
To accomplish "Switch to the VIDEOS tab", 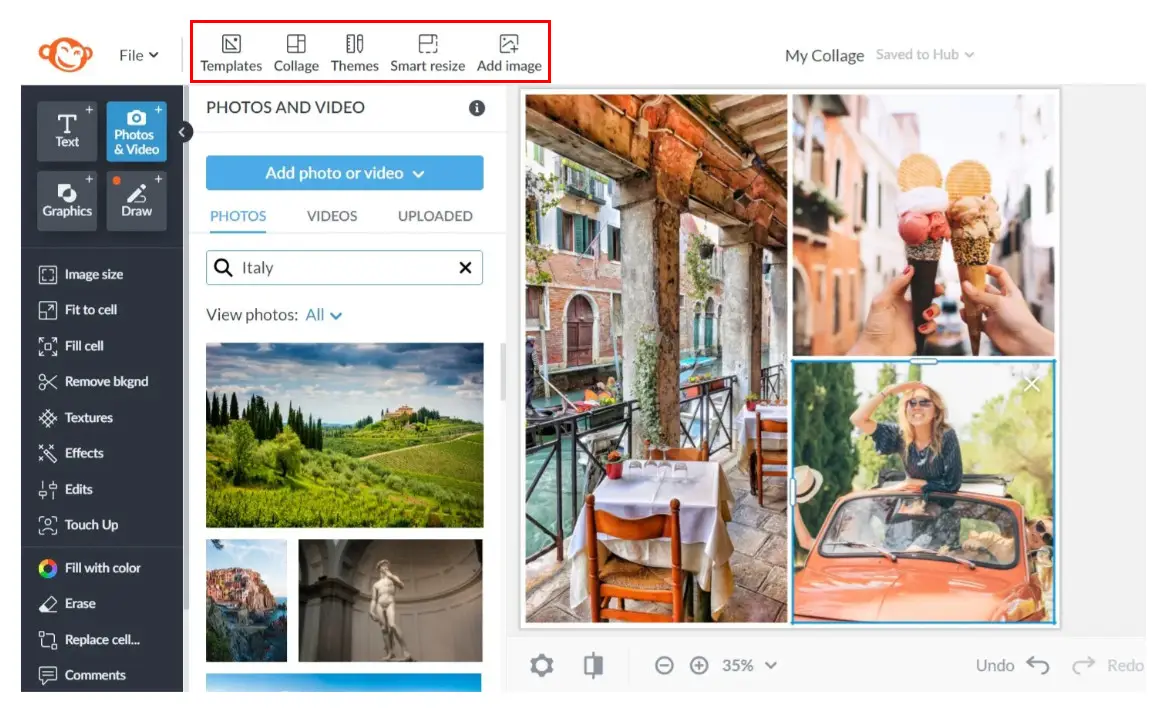I will tap(332, 216).
